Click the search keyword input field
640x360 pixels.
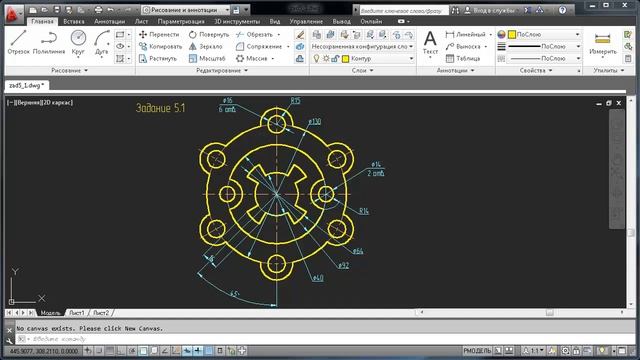(x=403, y=10)
